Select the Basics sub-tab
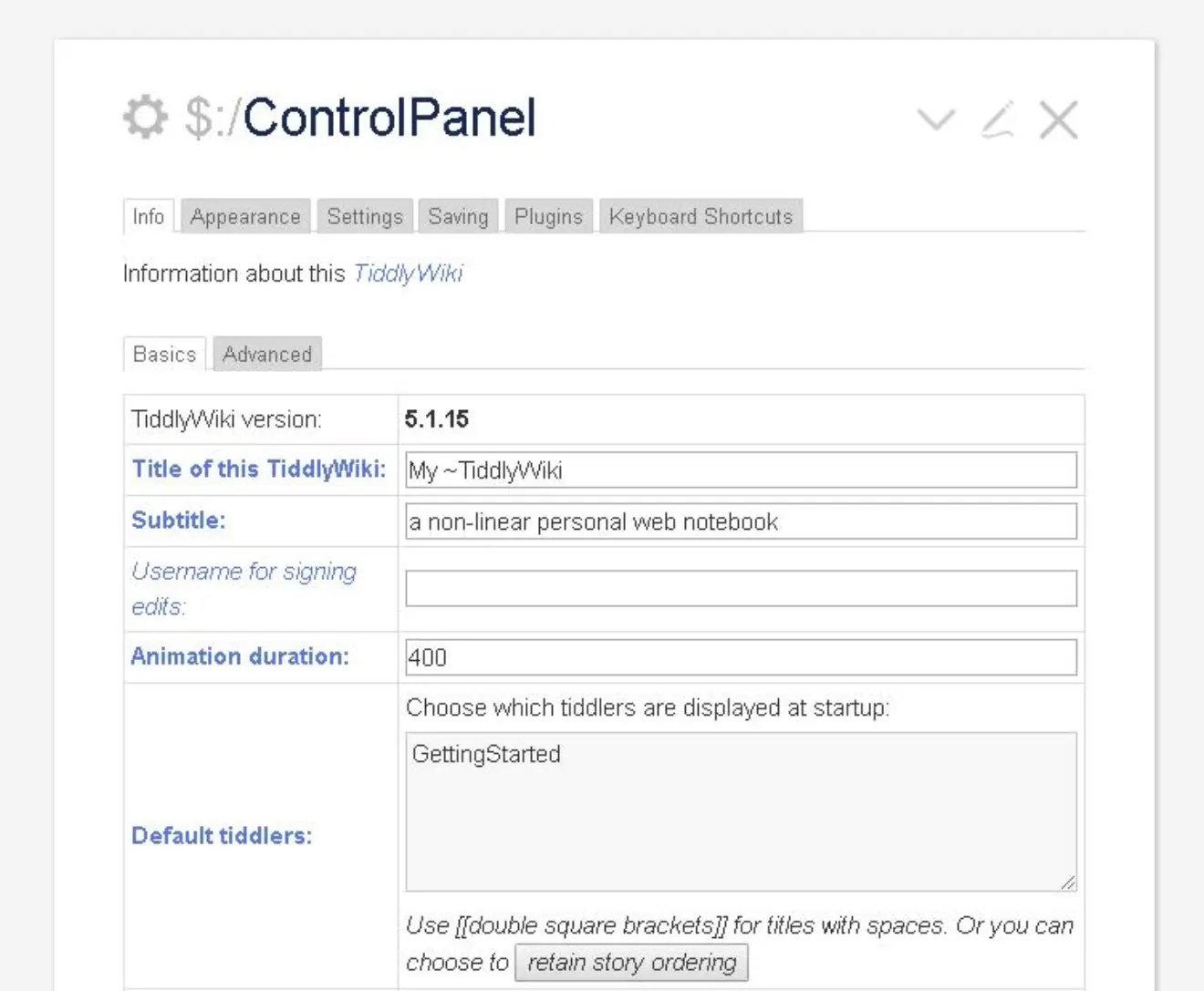Image resolution: width=1204 pixels, height=991 pixels. [164, 355]
